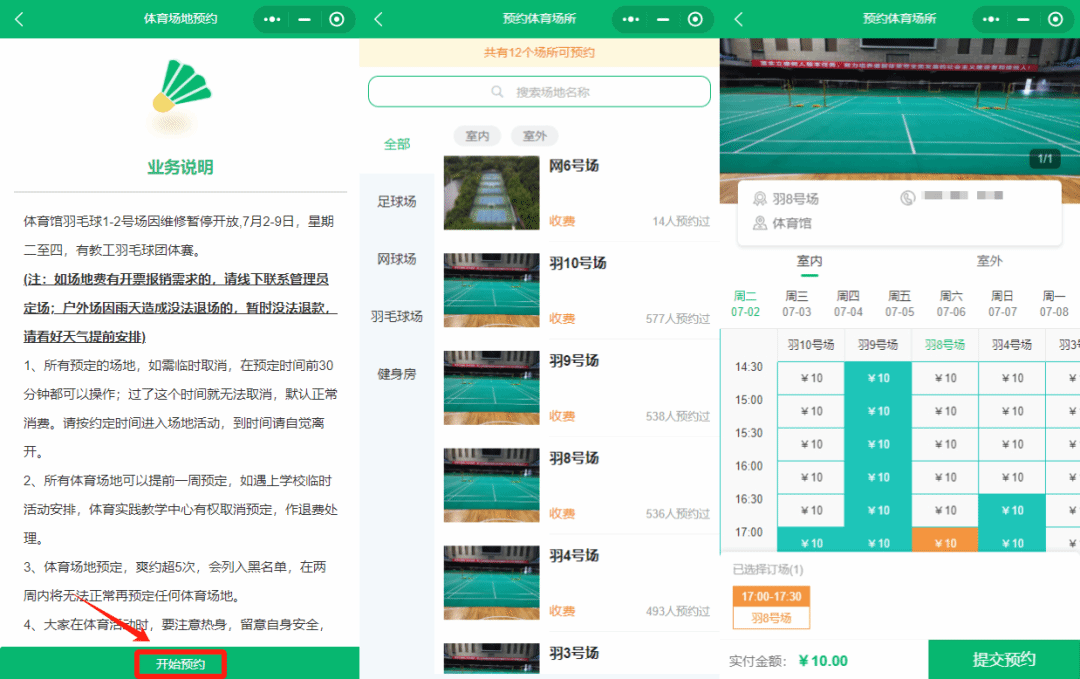Viewport: 1080px width, 679px height.
Task: Open 羽10号场 venue thumbnail
Action: click(492, 290)
